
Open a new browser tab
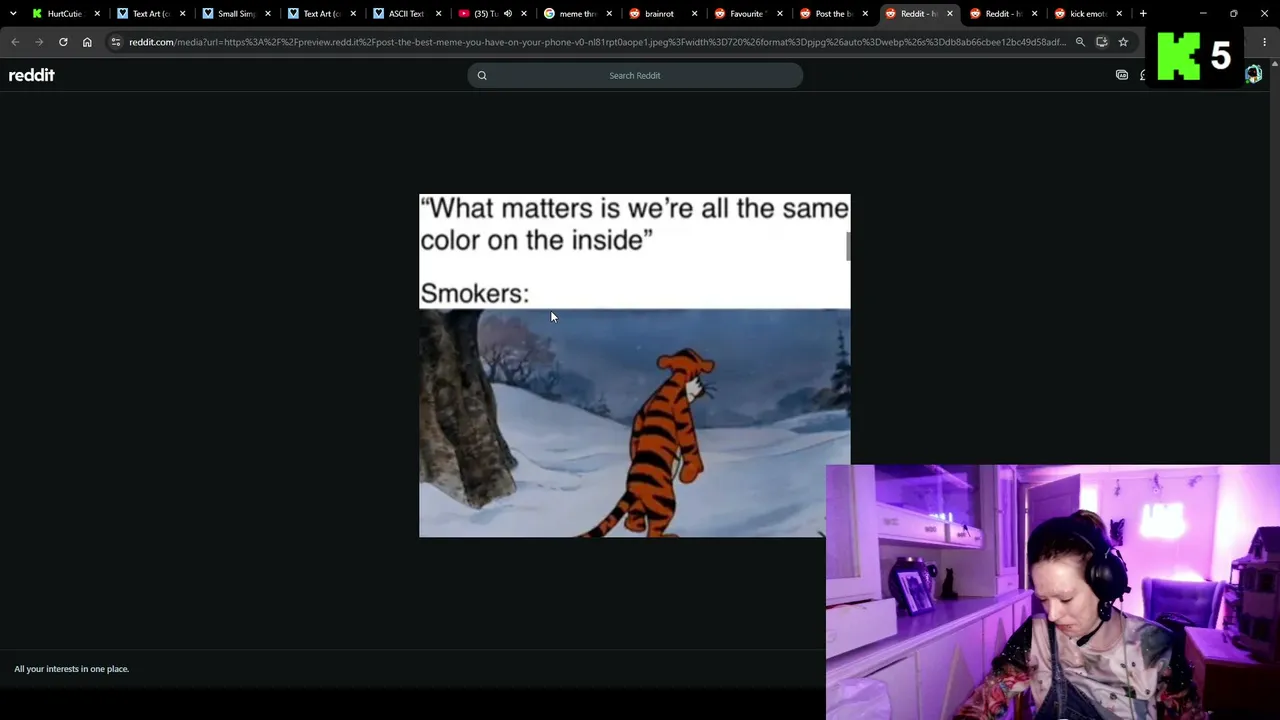point(1143,14)
